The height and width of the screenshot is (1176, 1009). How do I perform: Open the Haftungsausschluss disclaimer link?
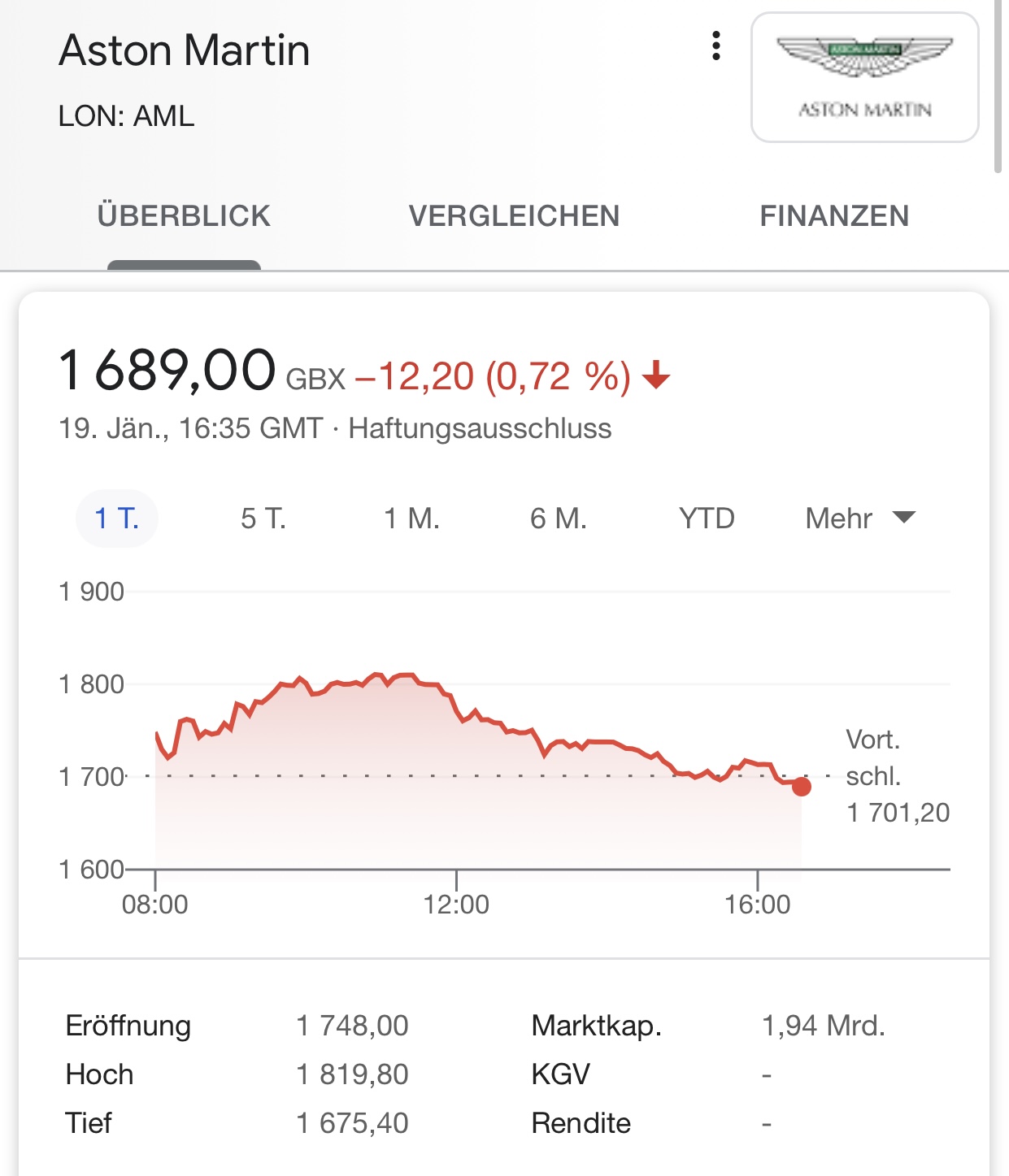(480, 428)
